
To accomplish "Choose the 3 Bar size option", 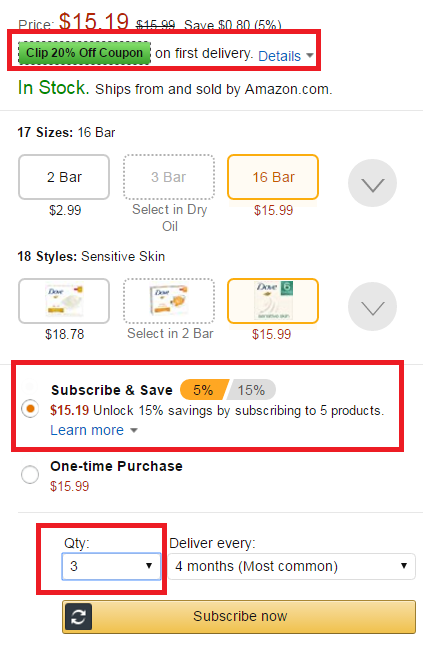I will pyautogui.click(x=169, y=177).
